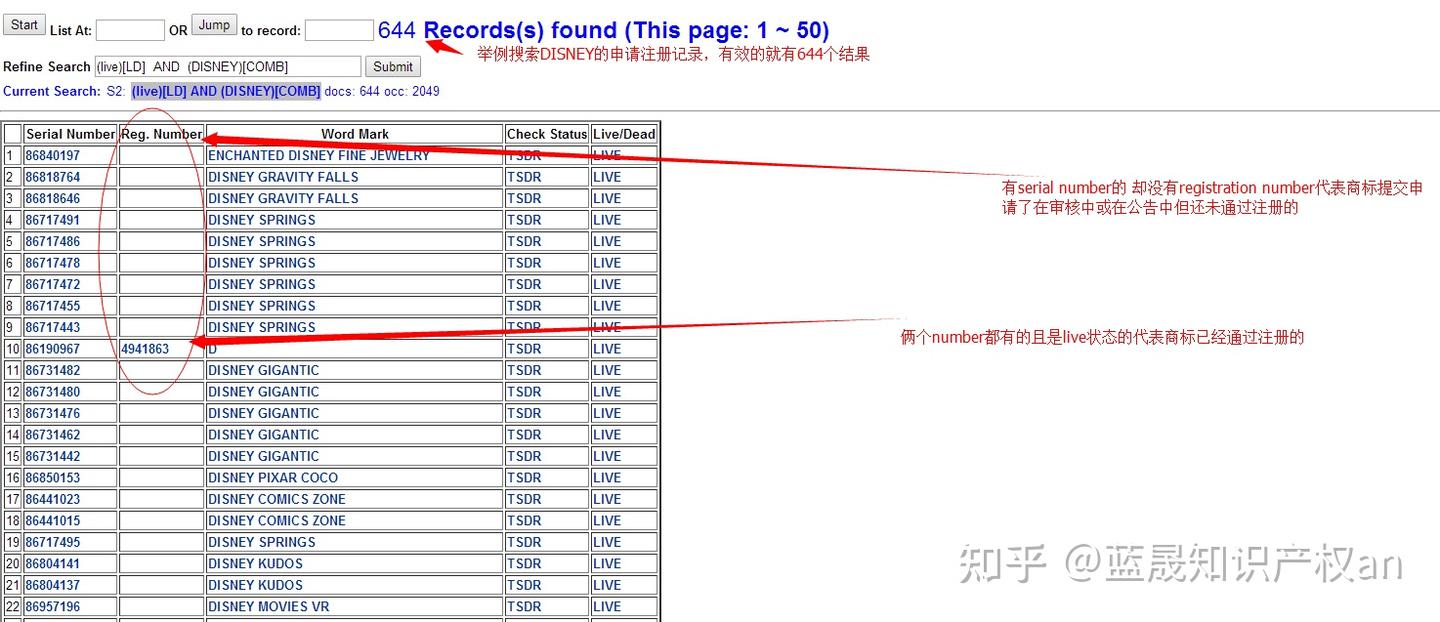The width and height of the screenshot is (1440, 622).
Task: Open DISNEY PIXAR COCO word mark
Action: 273,478
